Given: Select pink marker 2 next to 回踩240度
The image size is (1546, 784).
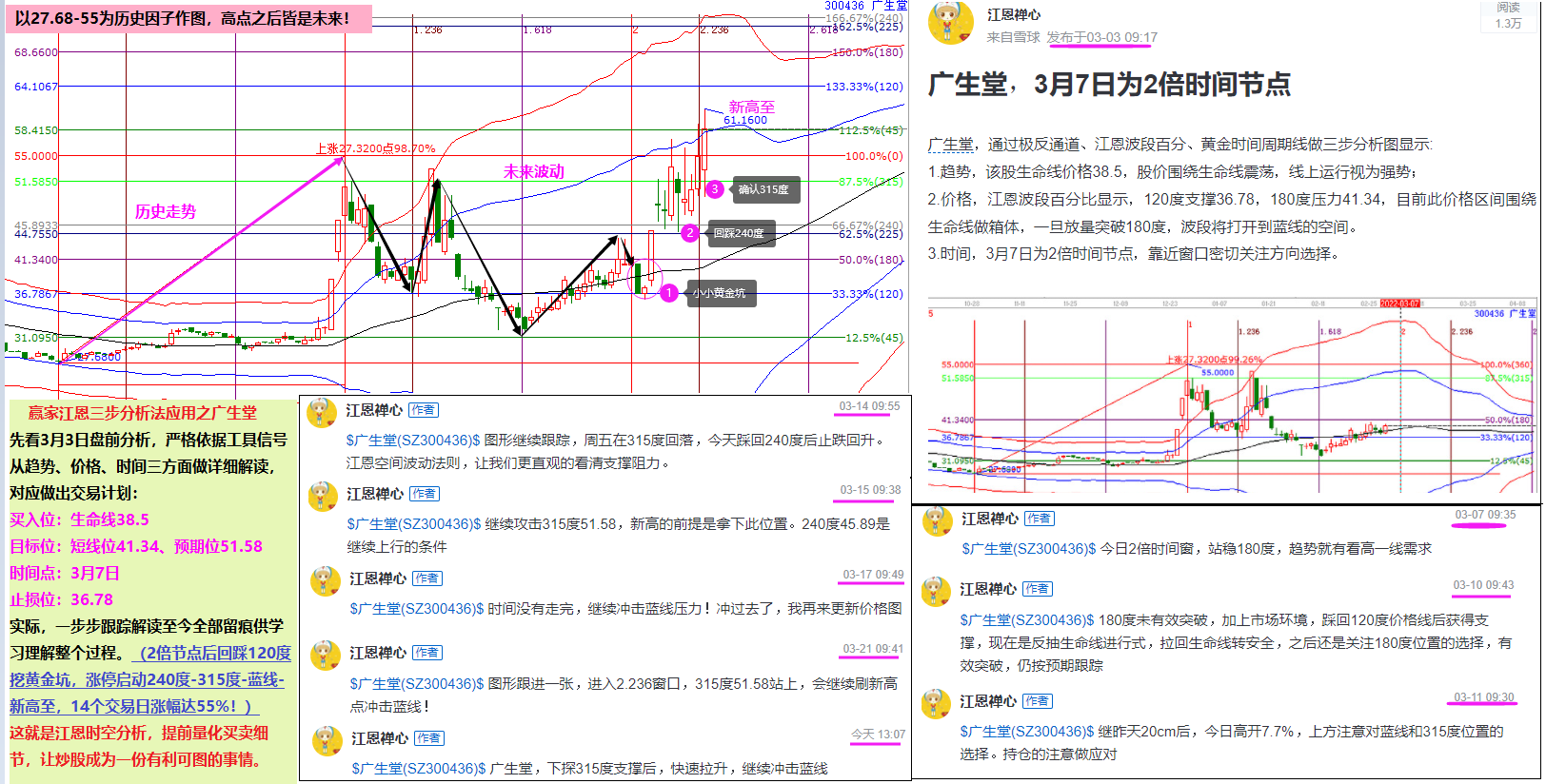Looking at the screenshot, I should tap(690, 233).
